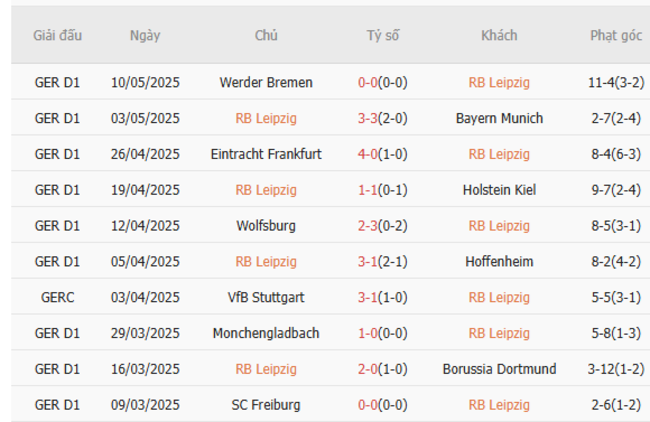Open SC Freiburg team link
The width and height of the screenshot is (650, 422).
click(x=266, y=405)
